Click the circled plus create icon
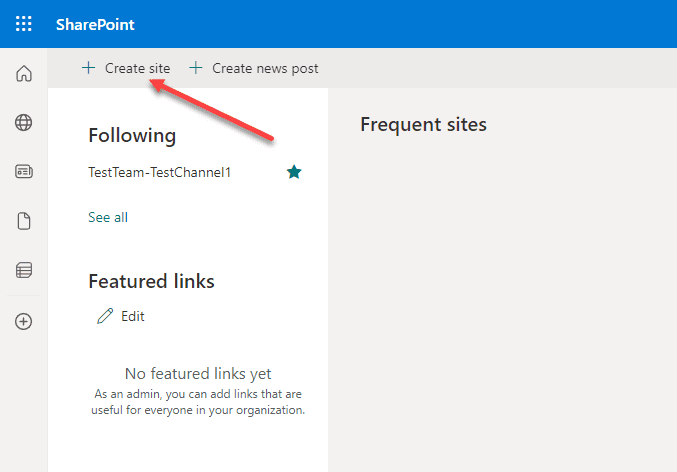 tap(24, 322)
